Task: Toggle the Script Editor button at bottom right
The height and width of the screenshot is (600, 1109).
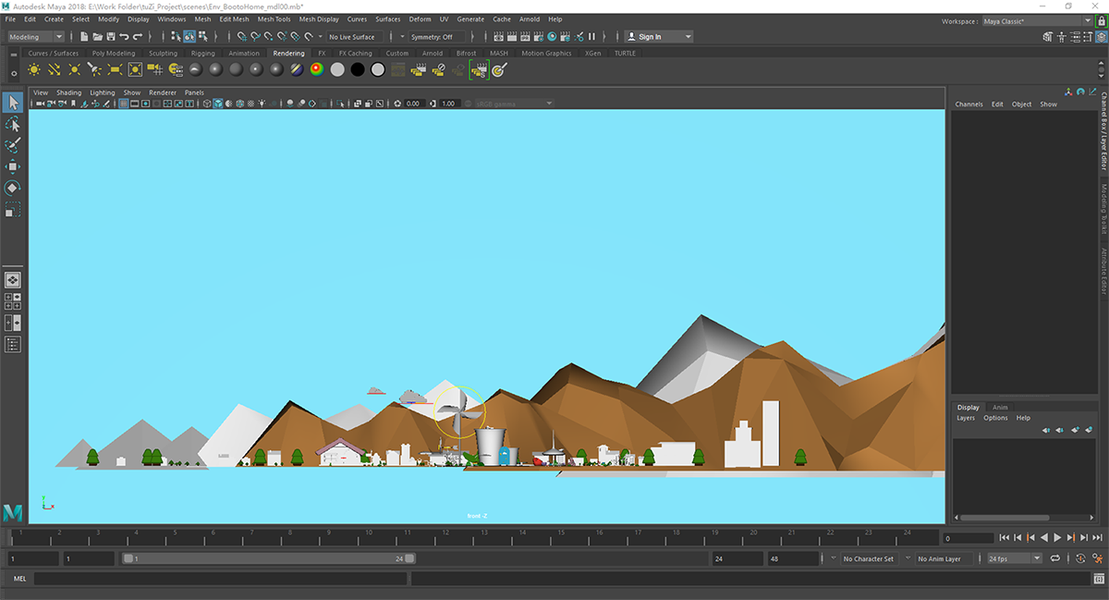Action: (1098, 578)
